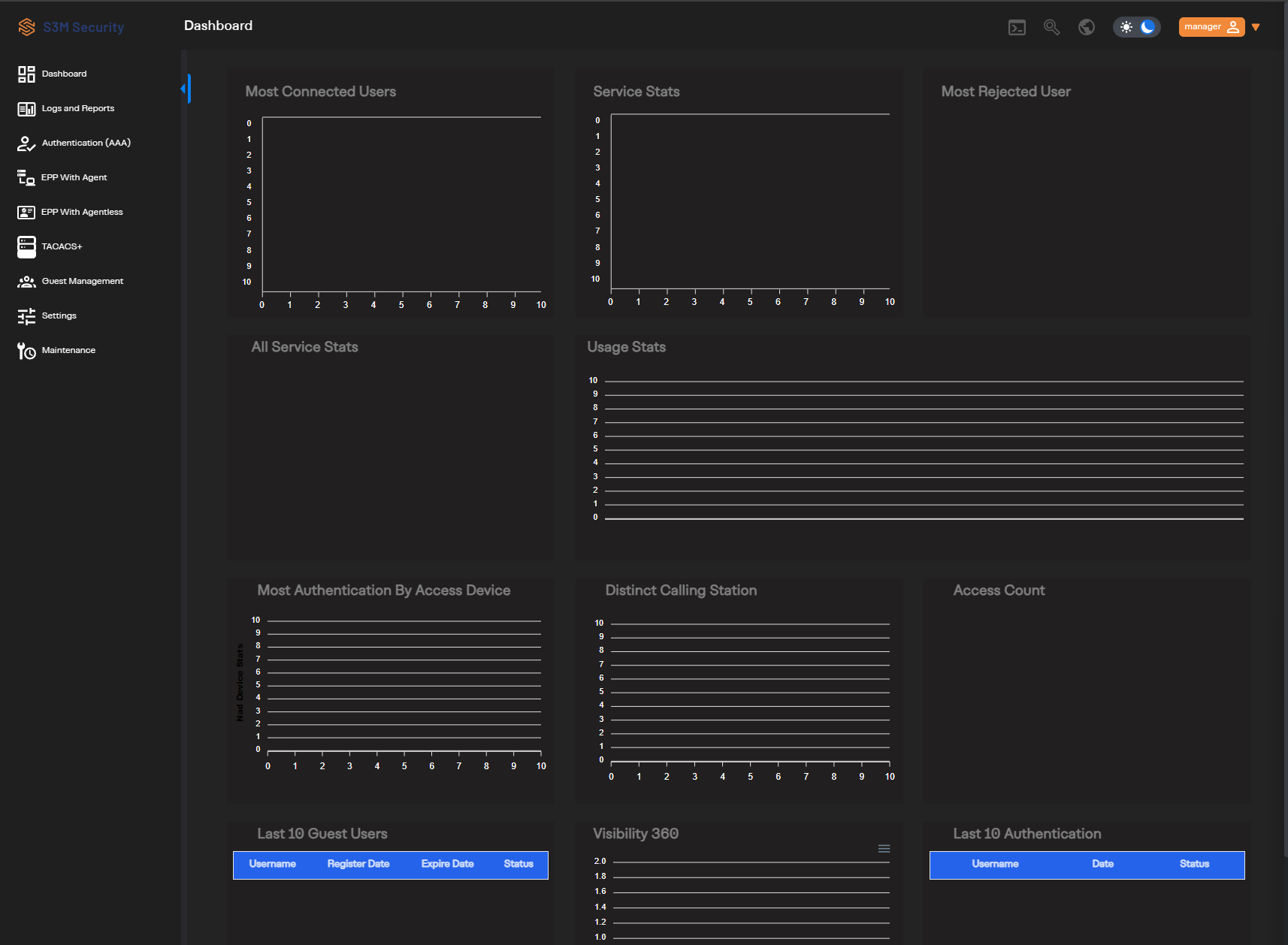This screenshot has width=1288, height=945.
Task: Open EPP With Agent menu item
Action: (74, 177)
